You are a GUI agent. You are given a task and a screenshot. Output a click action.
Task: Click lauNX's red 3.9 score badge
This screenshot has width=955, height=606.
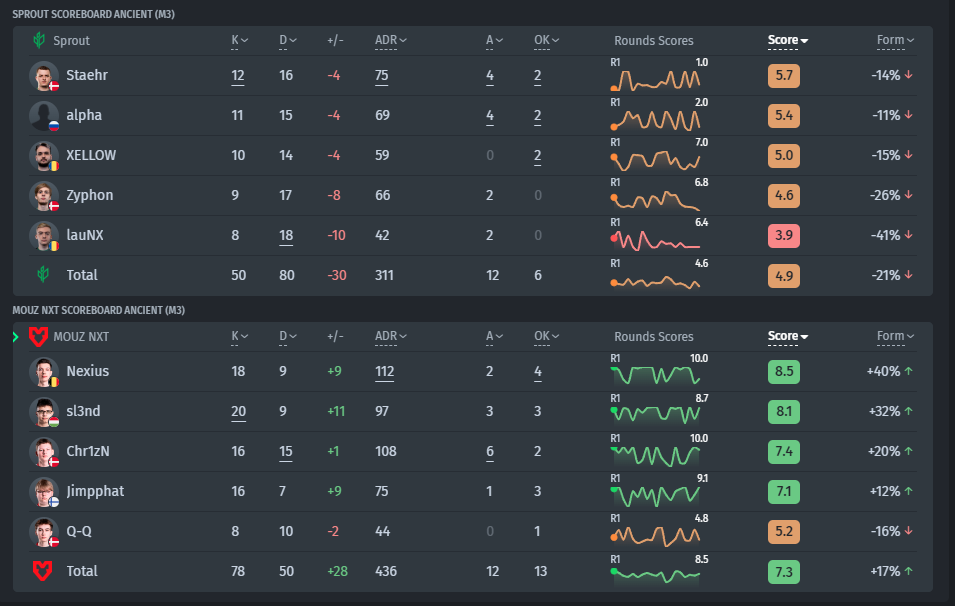[x=784, y=236]
